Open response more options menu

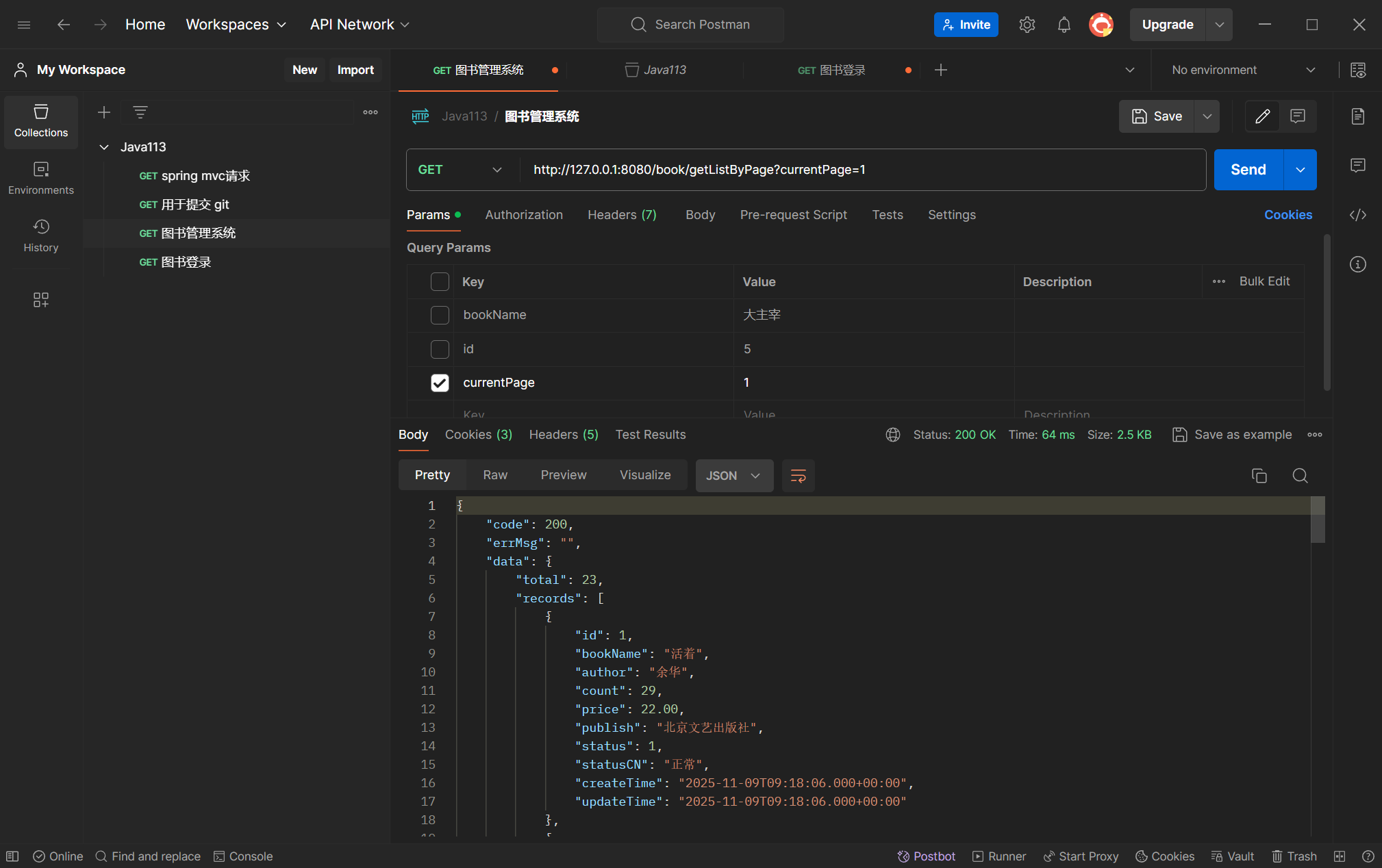(1315, 435)
